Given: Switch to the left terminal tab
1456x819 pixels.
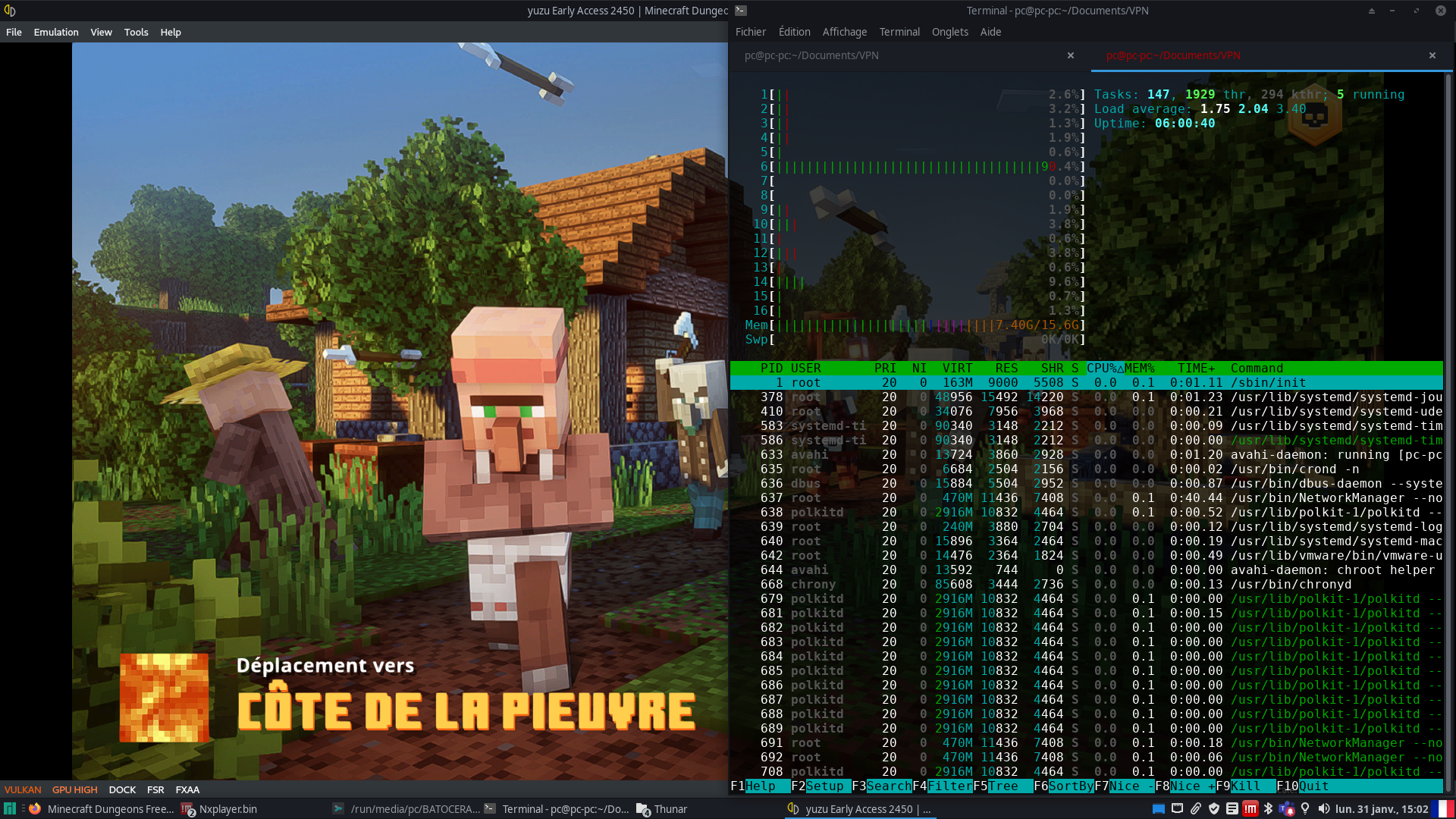Looking at the screenshot, I should 811,55.
